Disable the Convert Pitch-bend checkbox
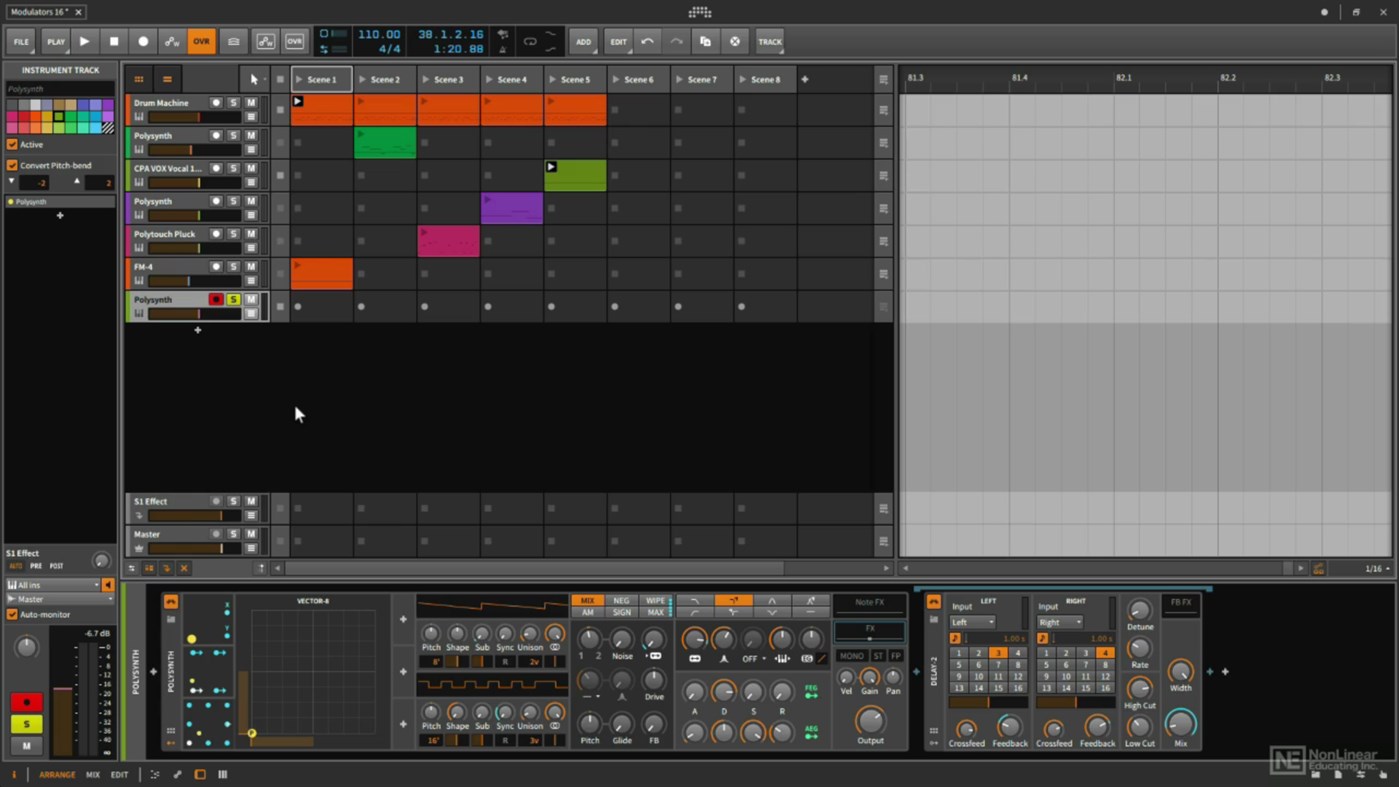Screen dimensions: 1399x787 click(11, 165)
